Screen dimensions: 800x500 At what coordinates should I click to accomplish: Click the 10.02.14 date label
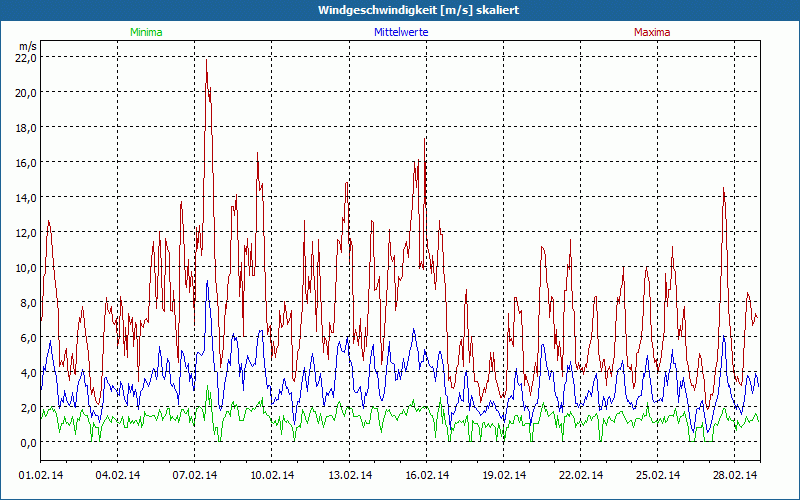(272, 475)
